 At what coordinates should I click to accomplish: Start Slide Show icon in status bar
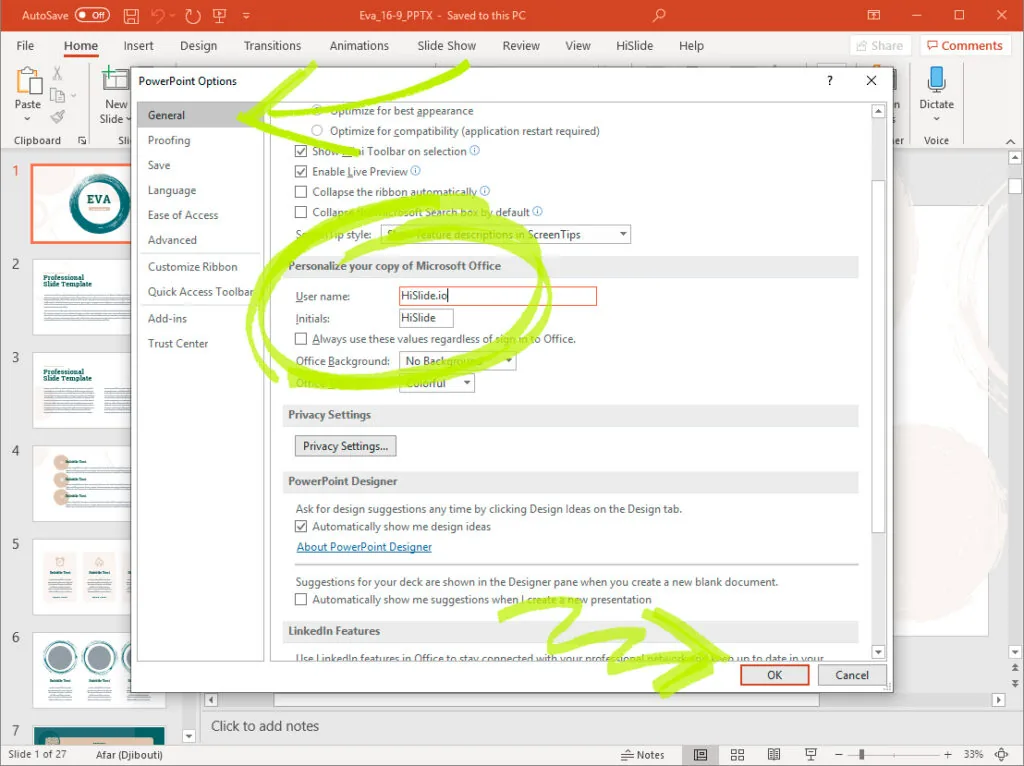click(810, 755)
